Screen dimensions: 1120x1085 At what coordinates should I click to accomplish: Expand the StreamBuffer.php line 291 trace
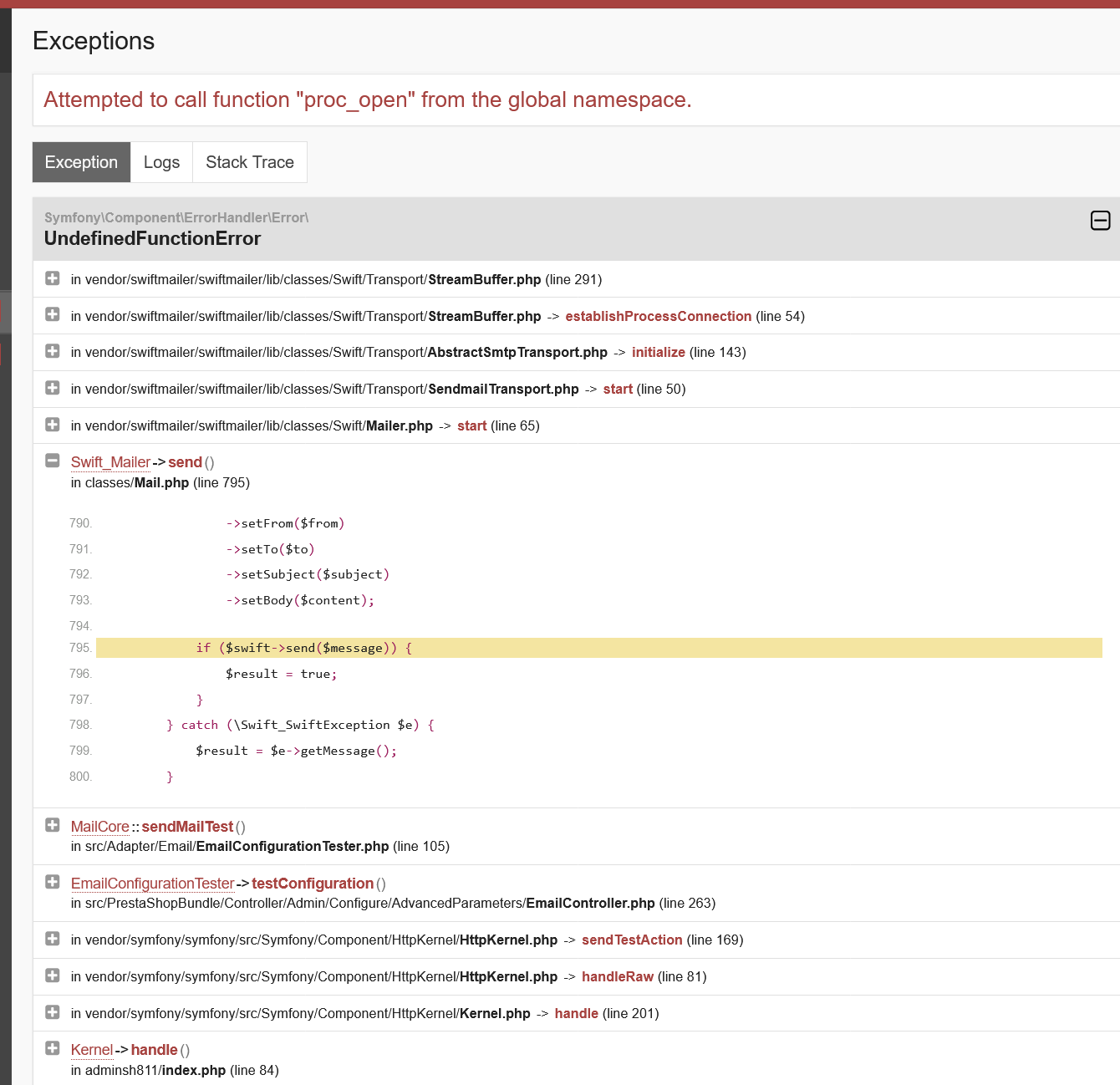tap(53, 278)
